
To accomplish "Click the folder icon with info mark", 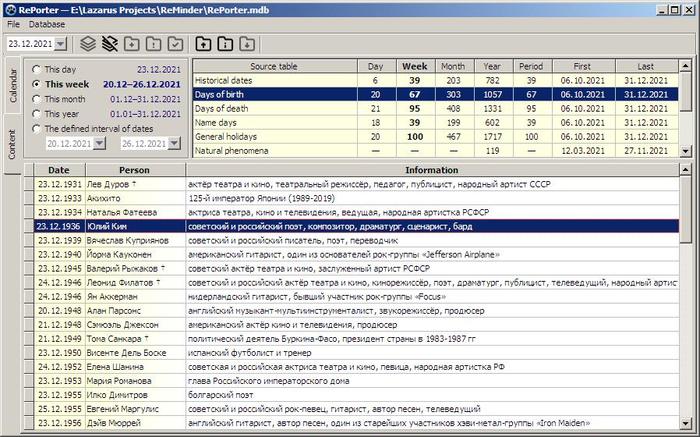I will [x=225, y=44].
